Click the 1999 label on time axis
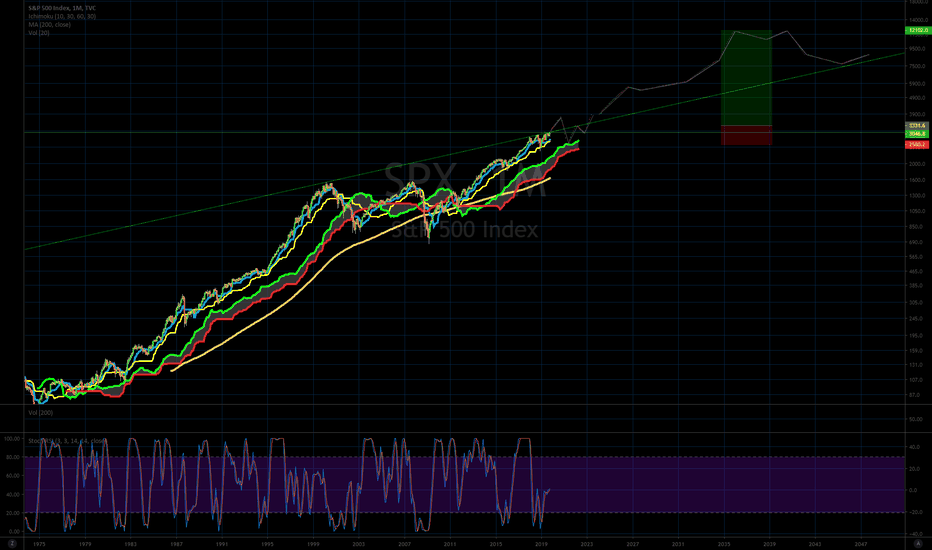The height and width of the screenshot is (550, 932). tap(313, 544)
